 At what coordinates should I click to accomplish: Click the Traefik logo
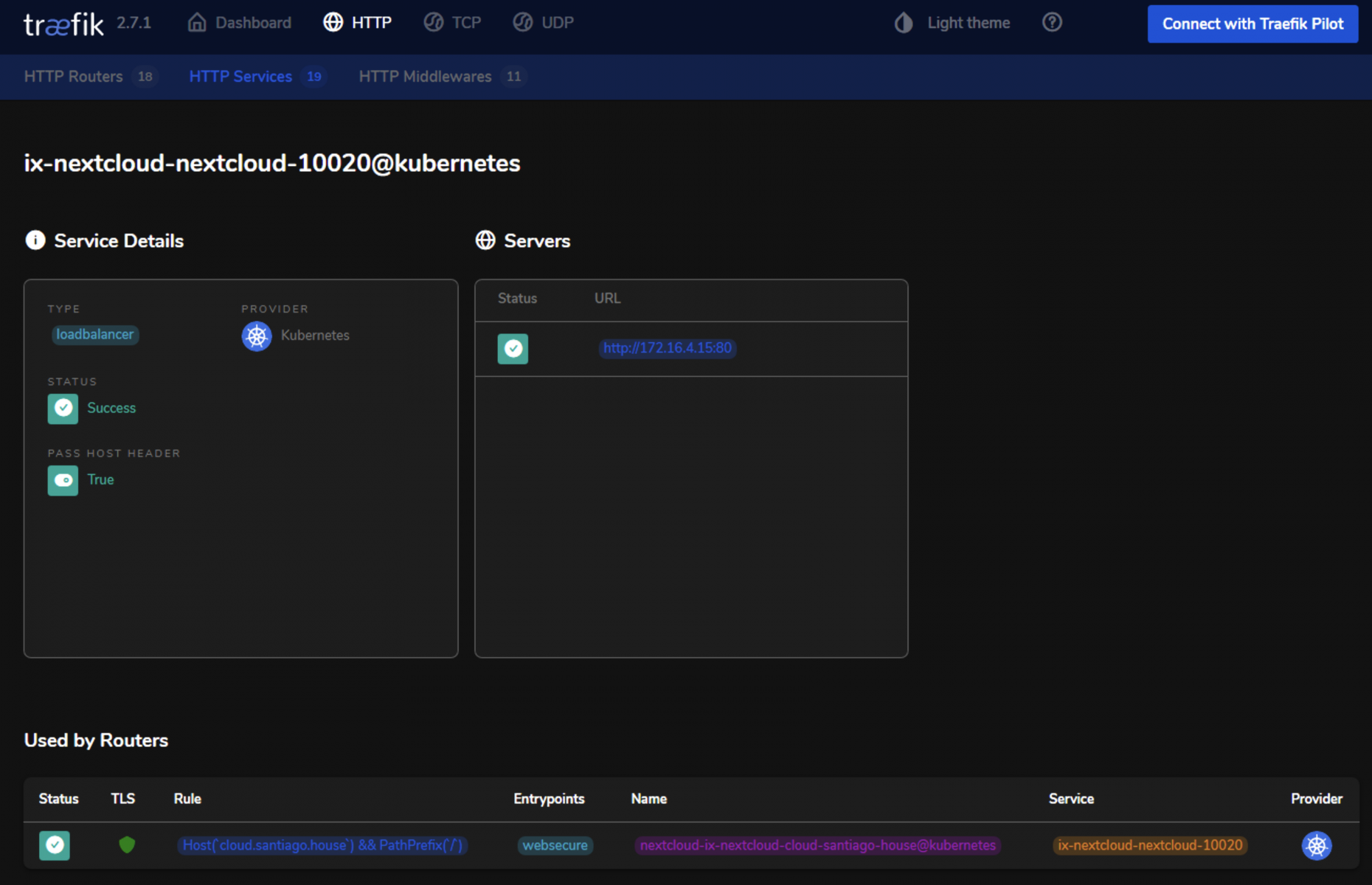[x=63, y=24]
